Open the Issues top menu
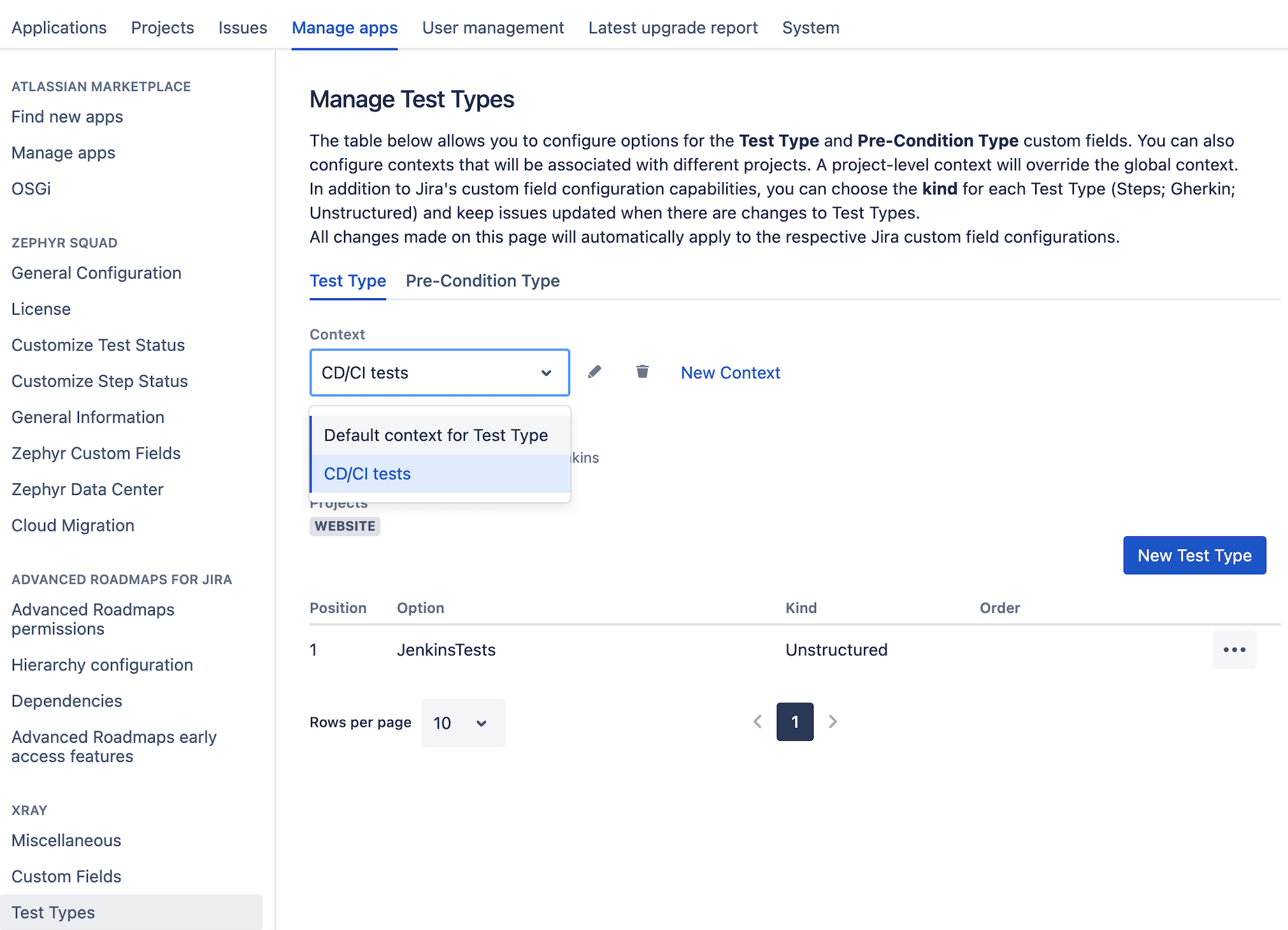This screenshot has width=1288, height=930. coord(243,28)
